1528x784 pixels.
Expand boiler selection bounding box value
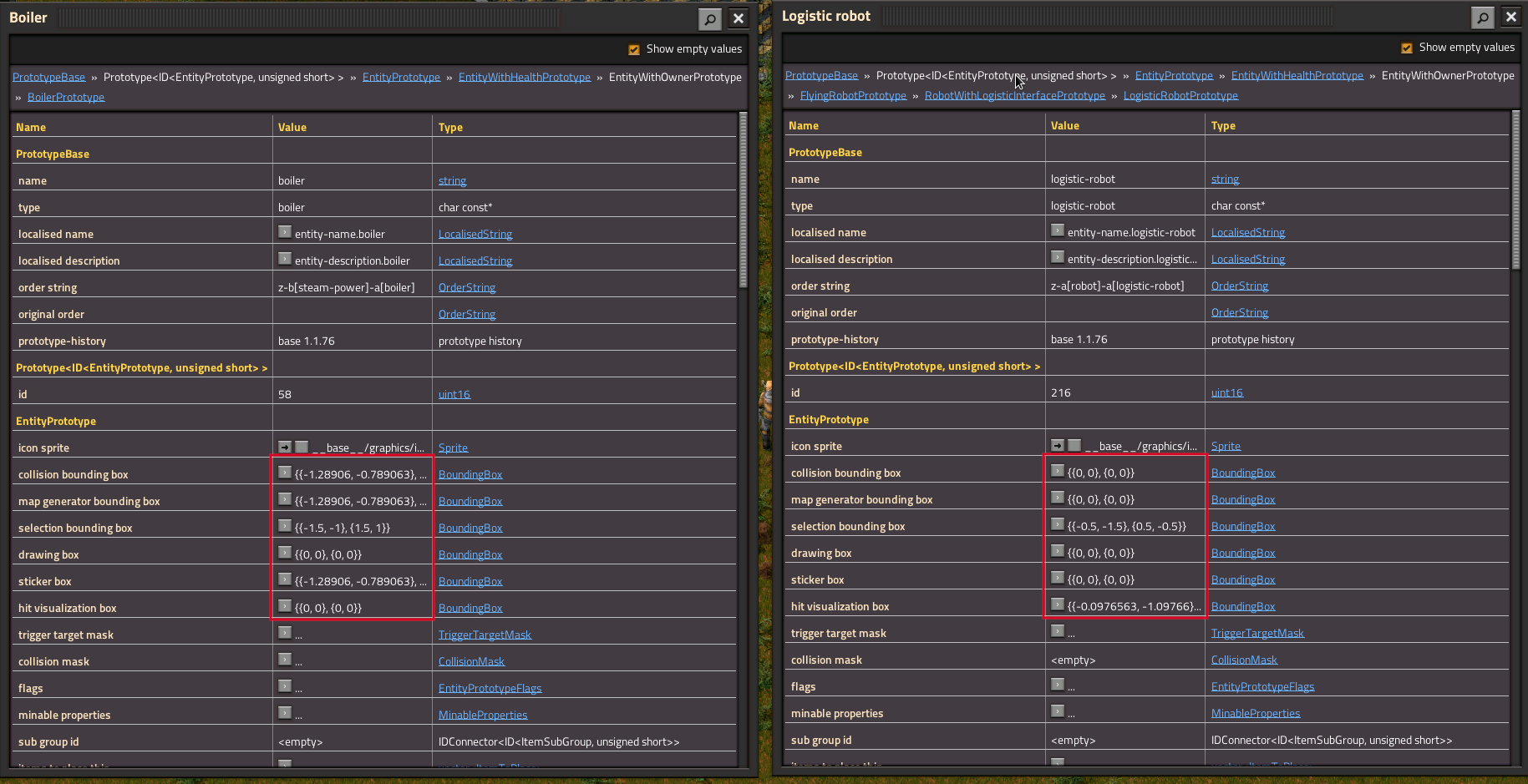pos(285,526)
